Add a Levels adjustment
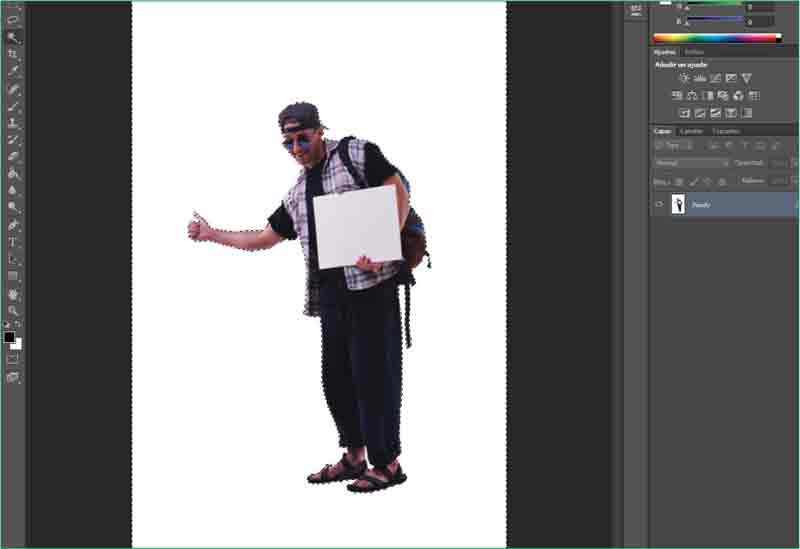This screenshot has width=800, height=549. (700, 78)
